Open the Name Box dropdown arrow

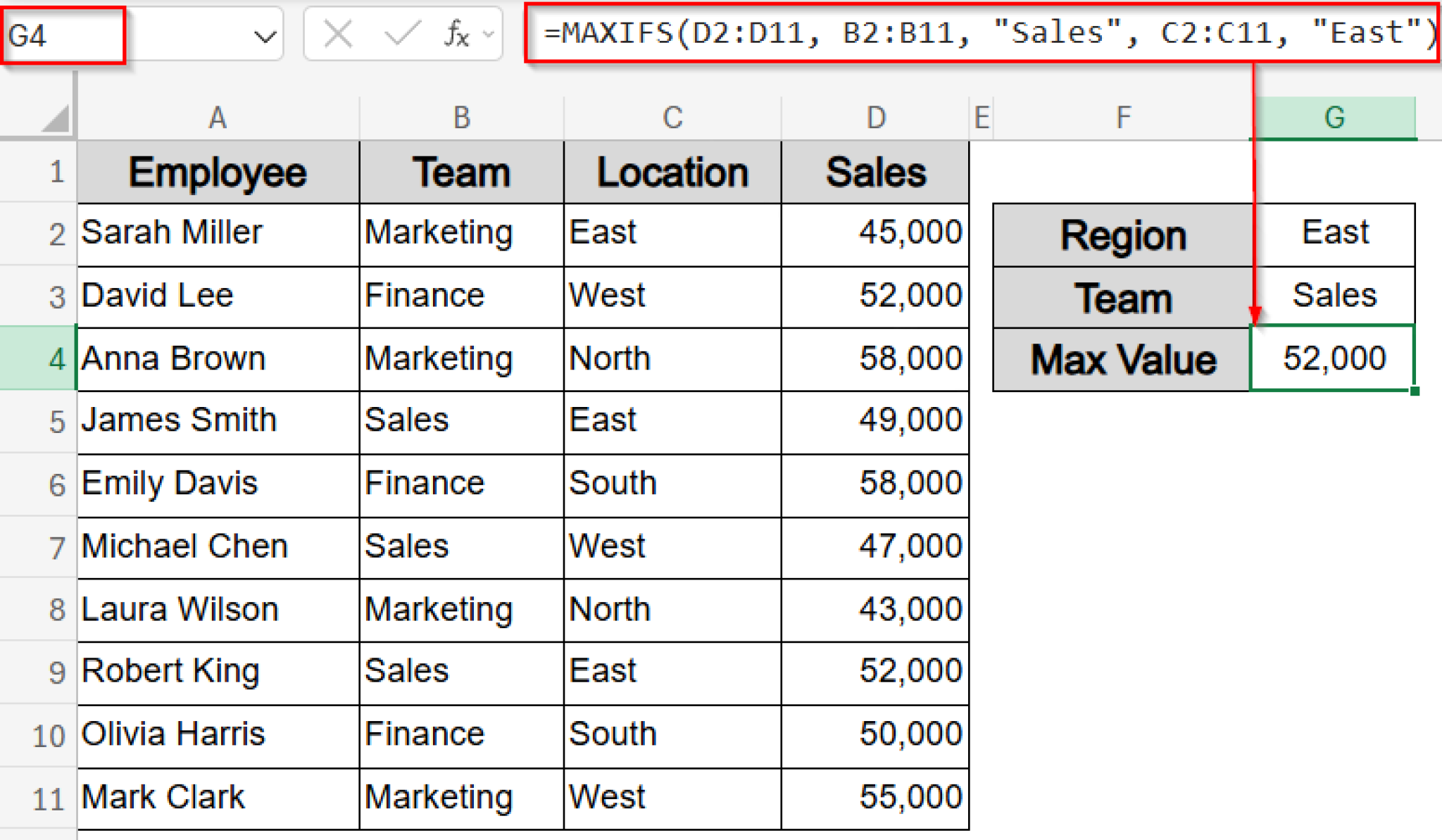point(265,33)
